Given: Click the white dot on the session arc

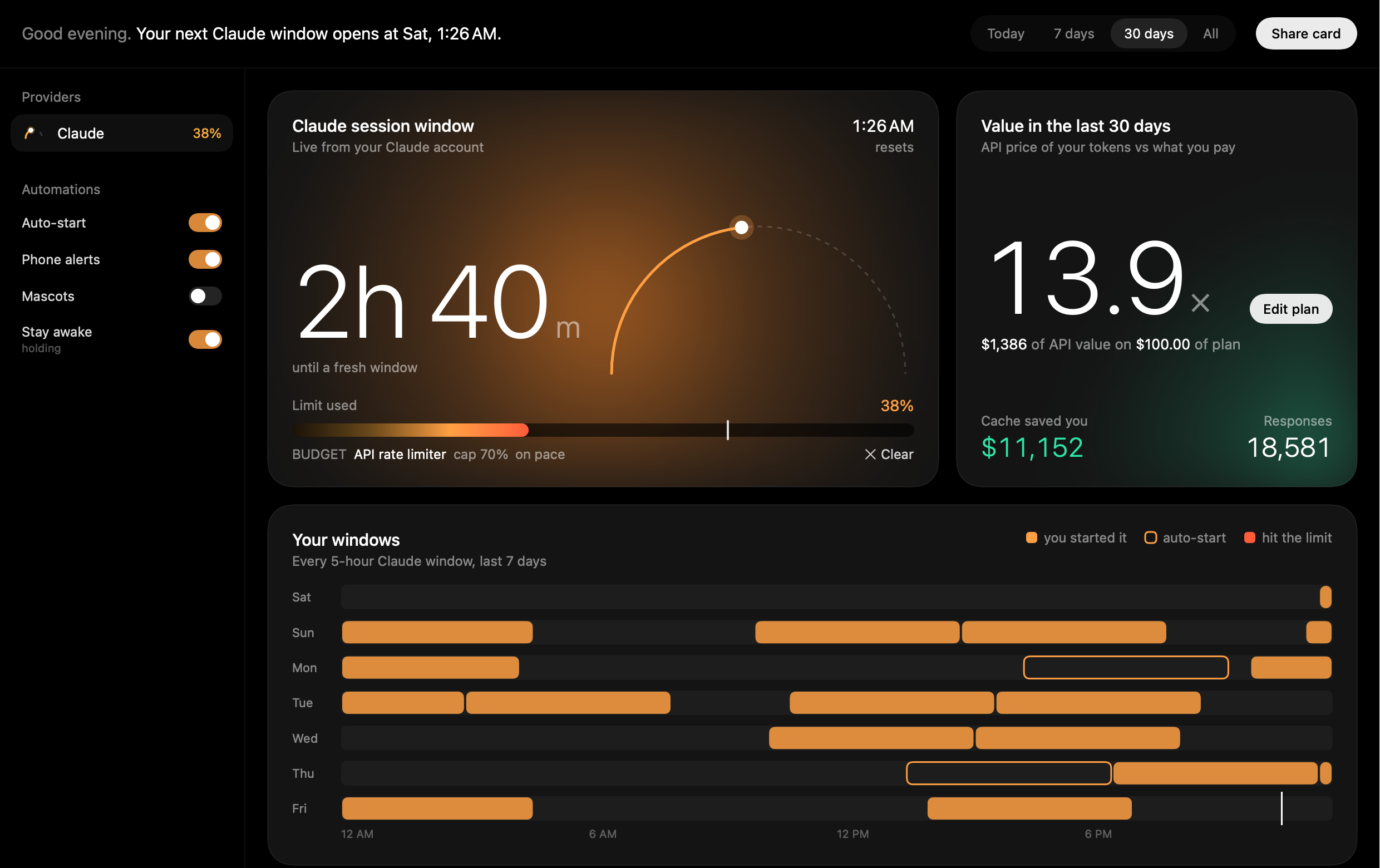Looking at the screenshot, I should [x=742, y=228].
